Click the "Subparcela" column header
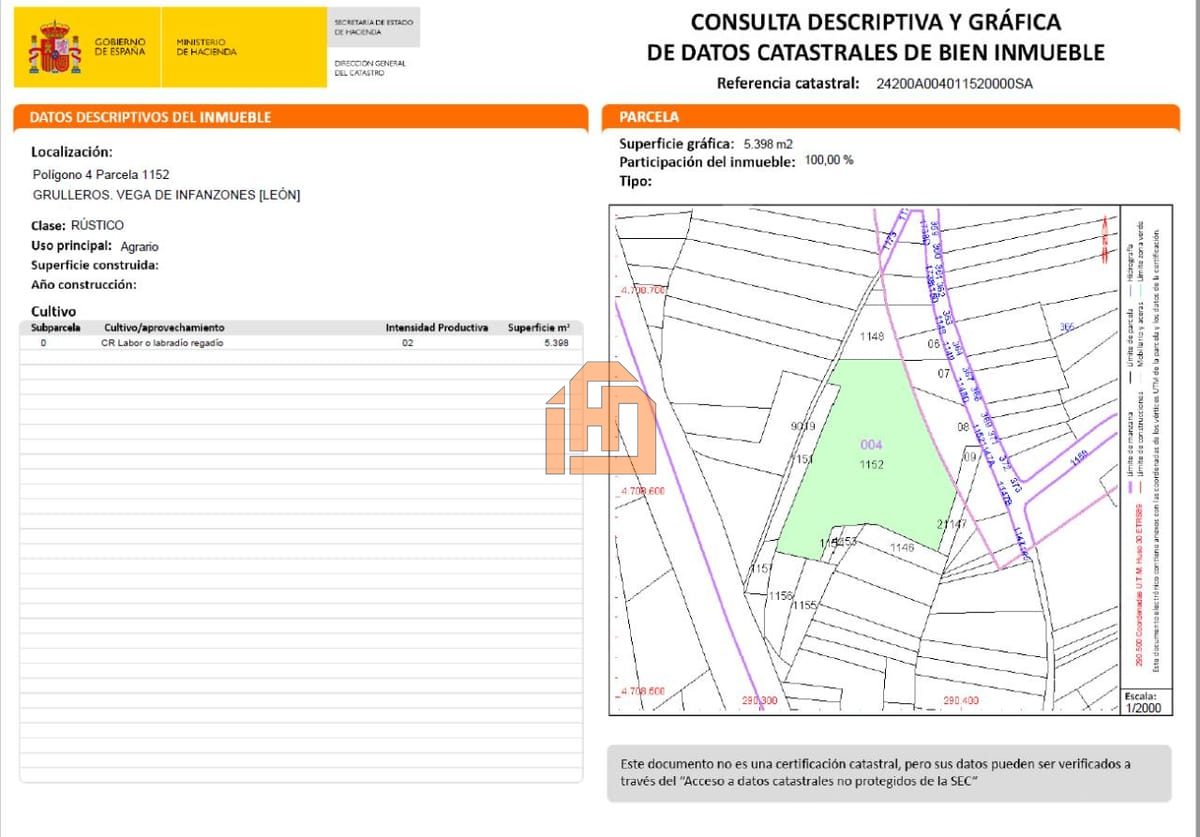 (56, 327)
